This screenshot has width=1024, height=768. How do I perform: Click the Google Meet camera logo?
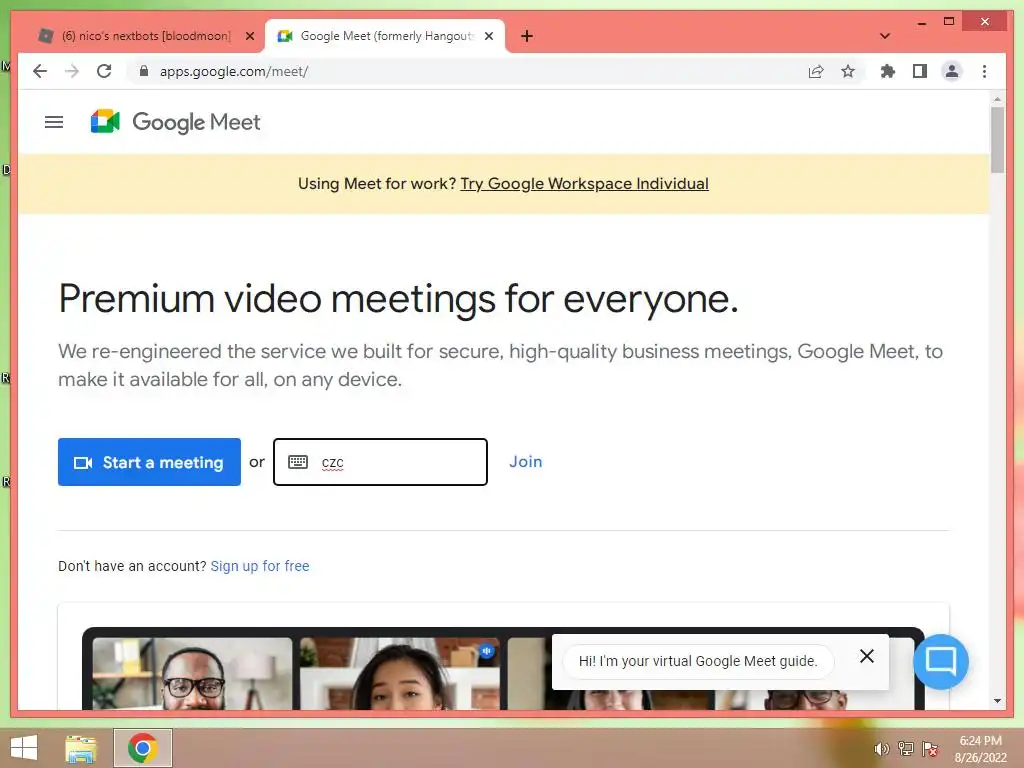pos(105,121)
